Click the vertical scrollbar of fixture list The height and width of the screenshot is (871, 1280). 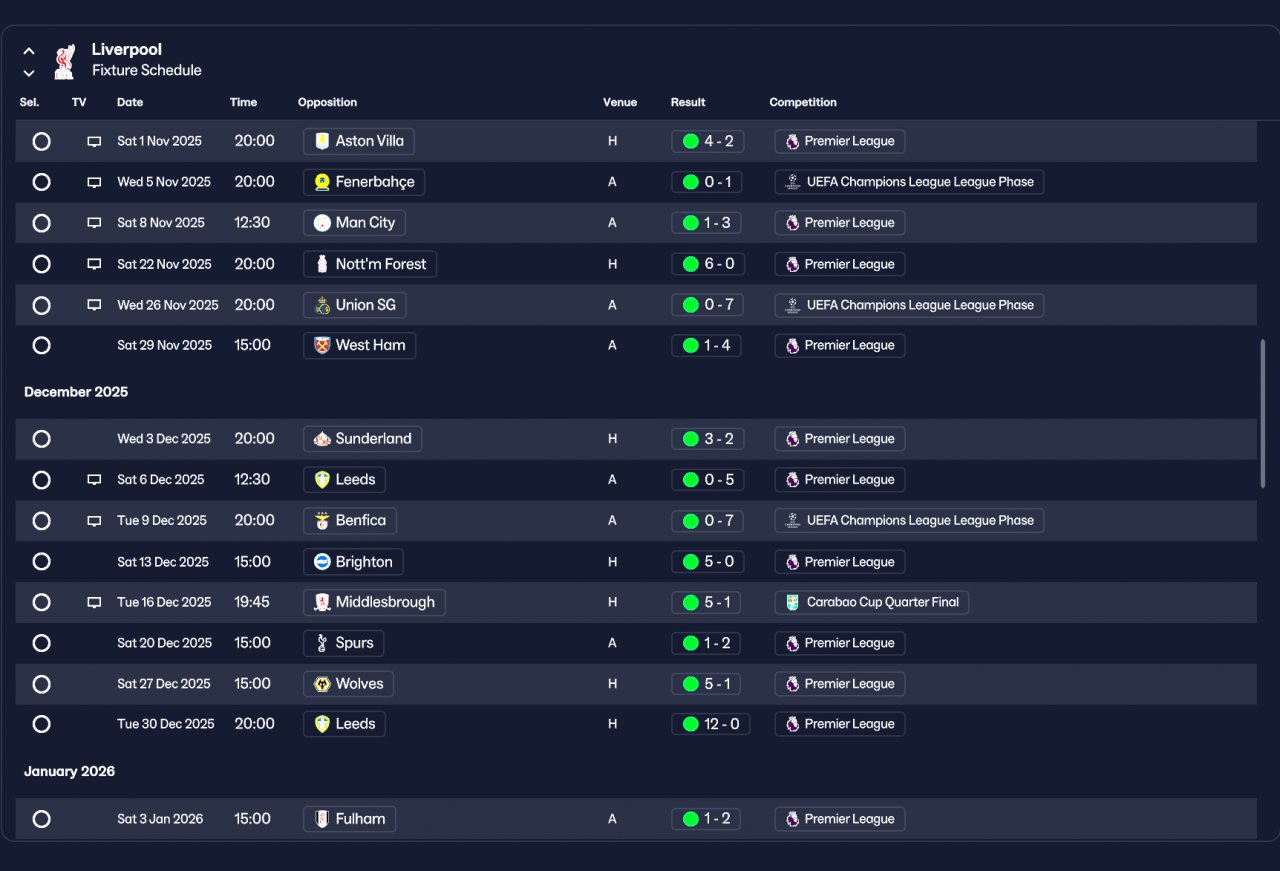1262,413
